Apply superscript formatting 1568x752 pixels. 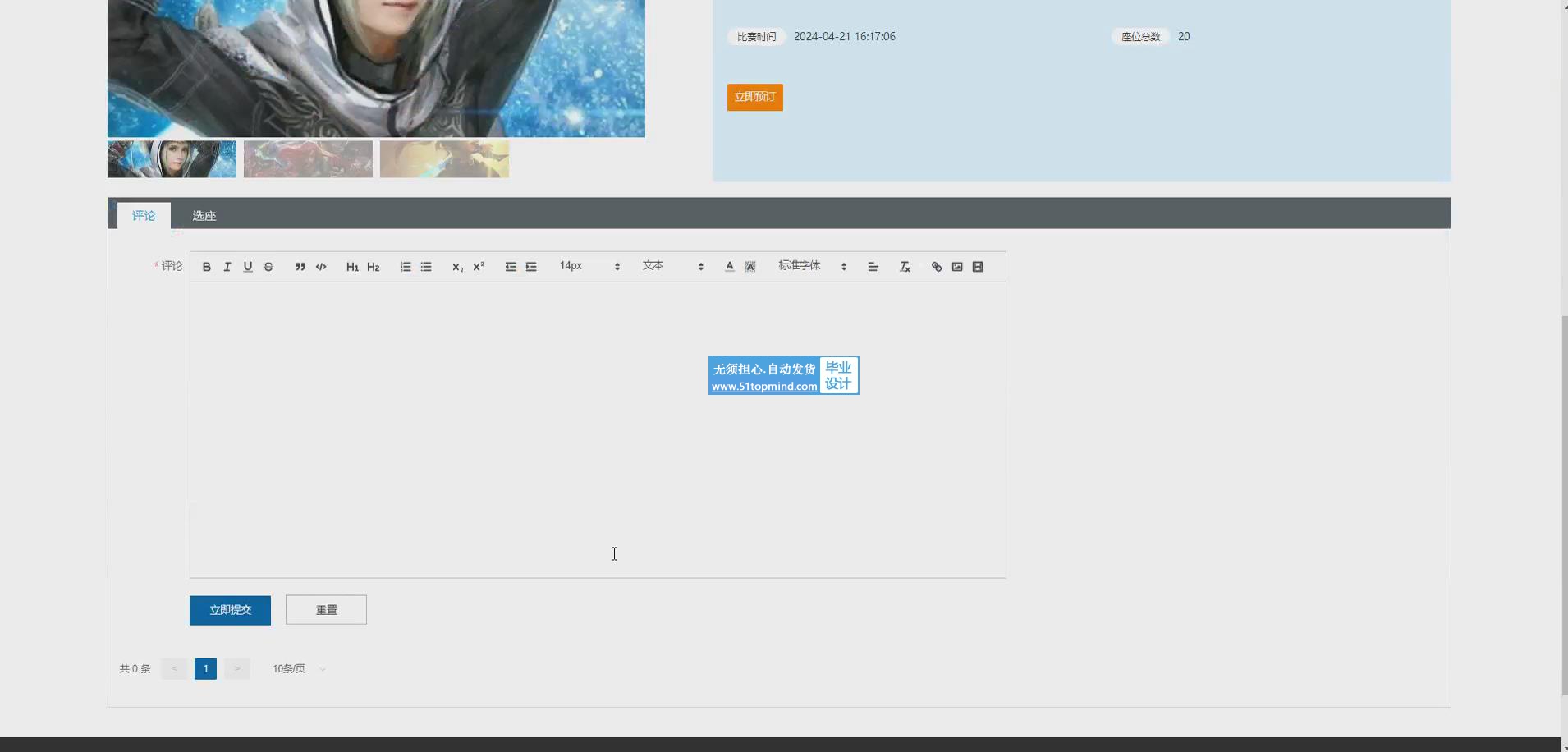pyautogui.click(x=479, y=267)
